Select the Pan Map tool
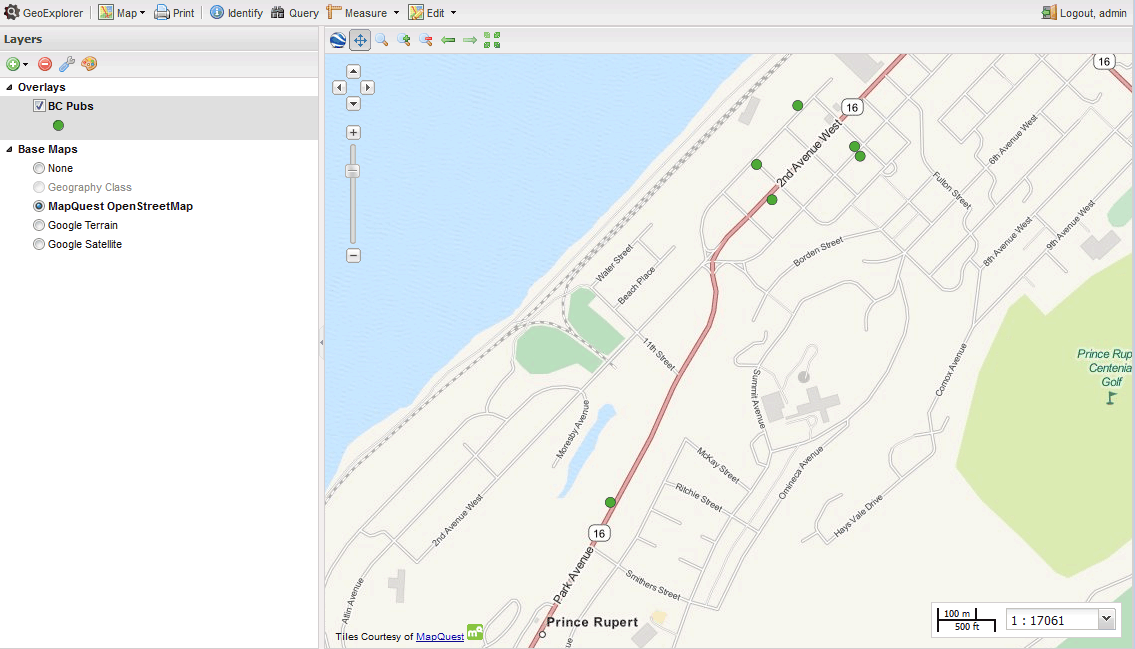This screenshot has height=649, width=1135. (360, 40)
